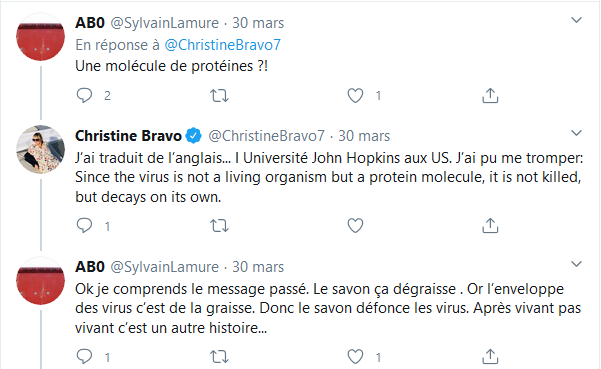Open the @ChristineBravo7 mention link
This screenshot has width=601, height=369.
[x=223, y=45]
